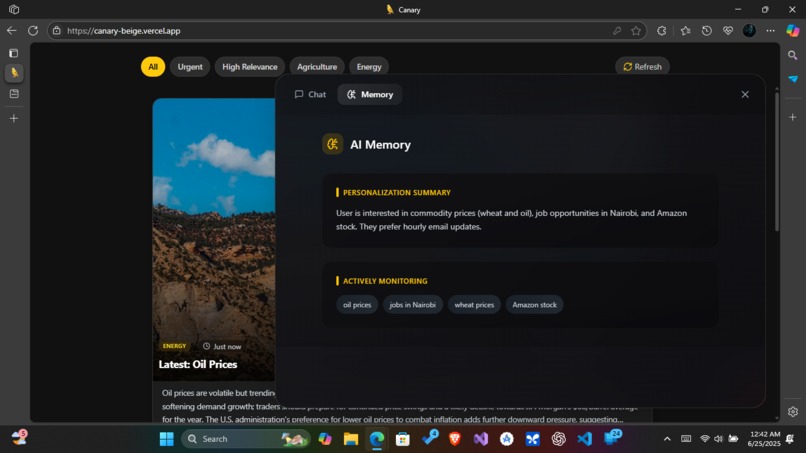The image size is (806, 453).
Task: Switch to the Memory tab
Action: pos(370,94)
